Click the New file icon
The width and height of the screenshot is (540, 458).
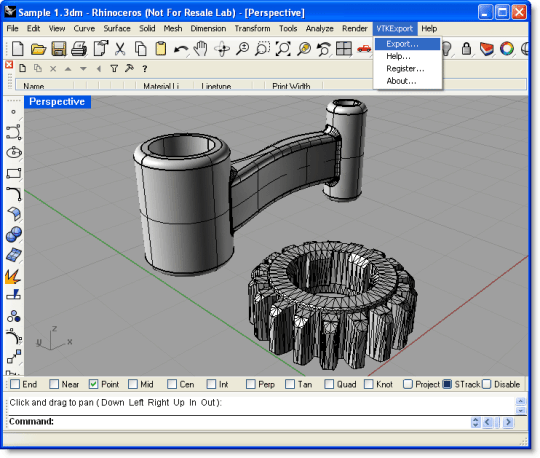click(18, 49)
